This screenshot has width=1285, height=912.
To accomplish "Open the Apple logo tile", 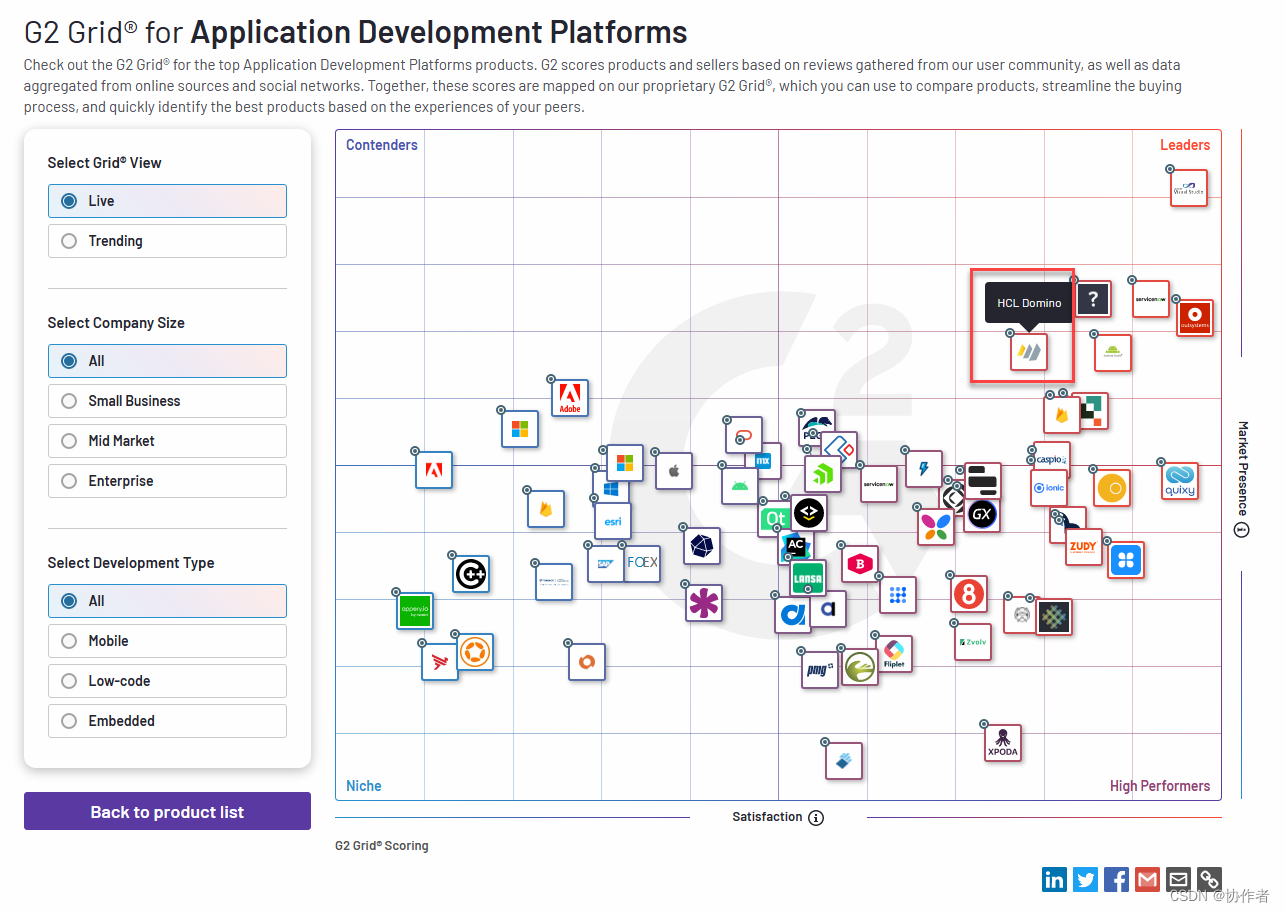I will coord(674,470).
